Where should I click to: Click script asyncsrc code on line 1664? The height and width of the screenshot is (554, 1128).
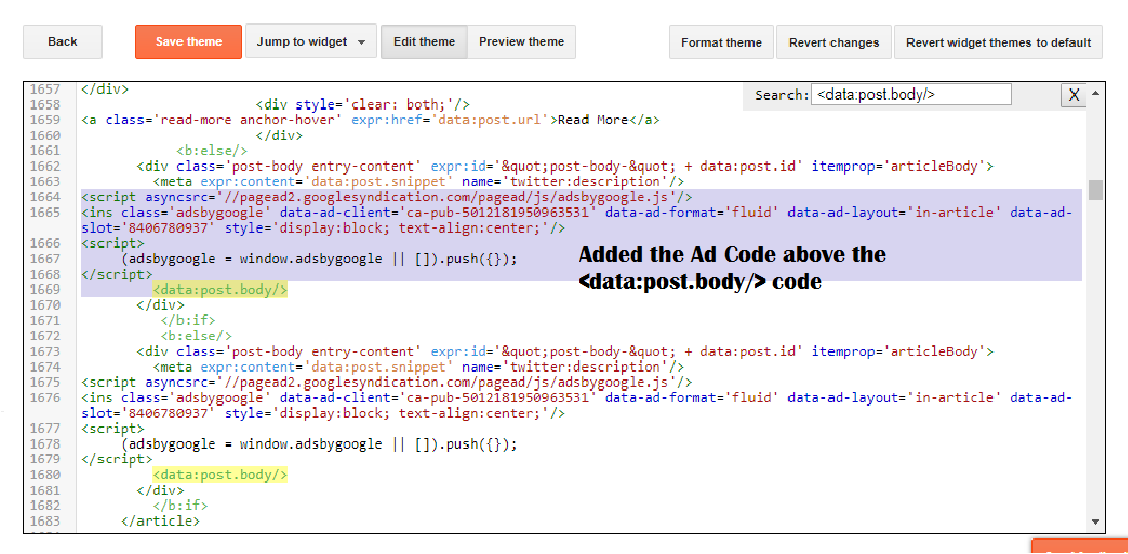tap(387, 197)
